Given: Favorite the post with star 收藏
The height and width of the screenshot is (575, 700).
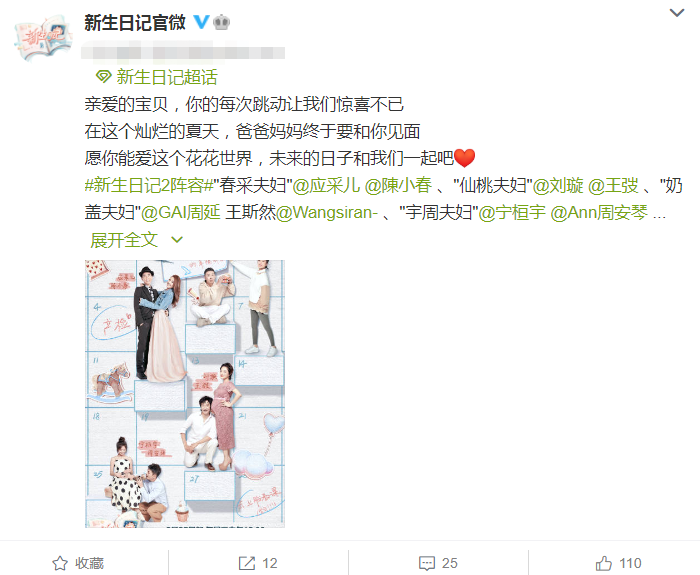Looking at the screenshot, I should click(78, 563).
